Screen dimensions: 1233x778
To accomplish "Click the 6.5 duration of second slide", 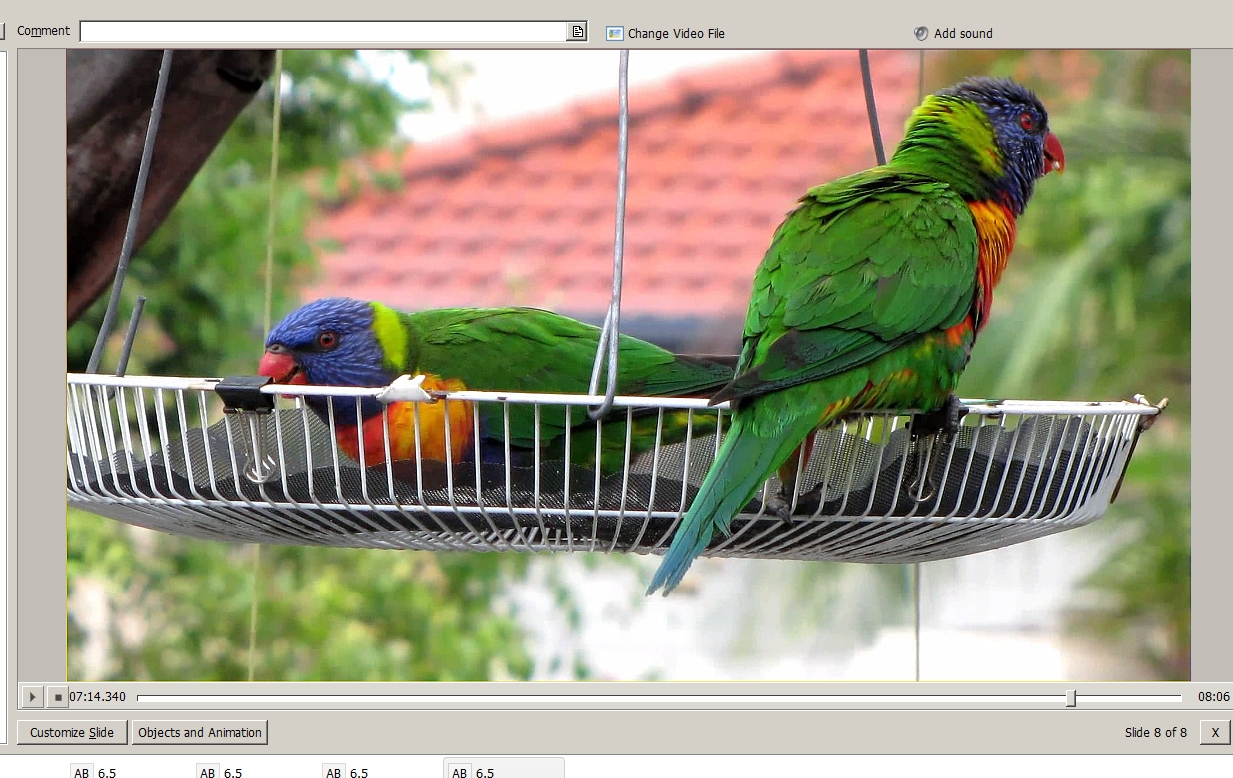I will pyautogui.click(x=233, y=773).
